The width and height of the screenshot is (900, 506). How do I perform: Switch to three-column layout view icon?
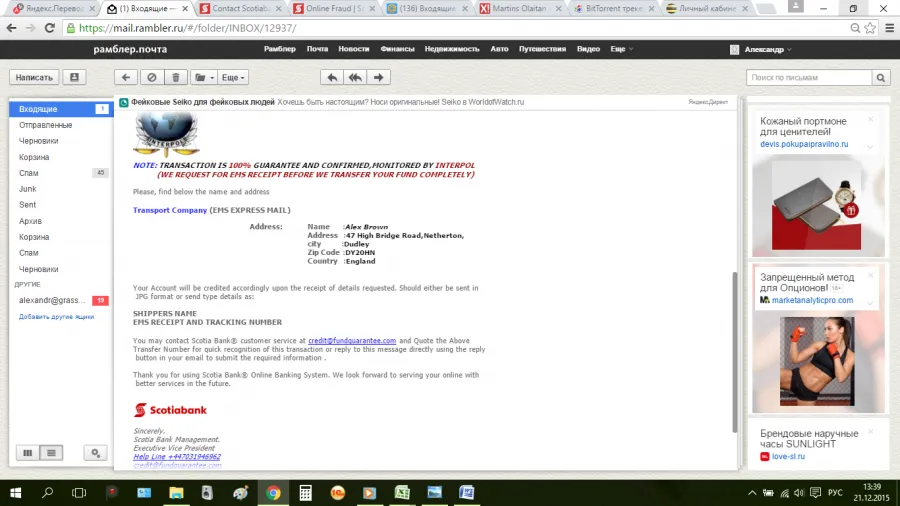(x=28, y=453)
